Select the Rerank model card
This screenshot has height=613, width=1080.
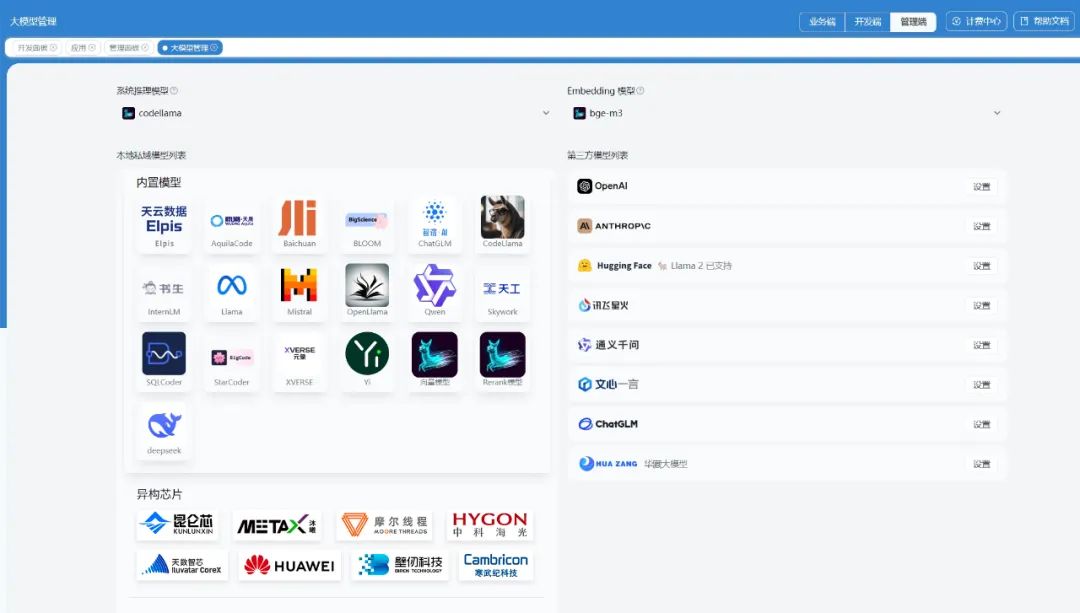502,362
